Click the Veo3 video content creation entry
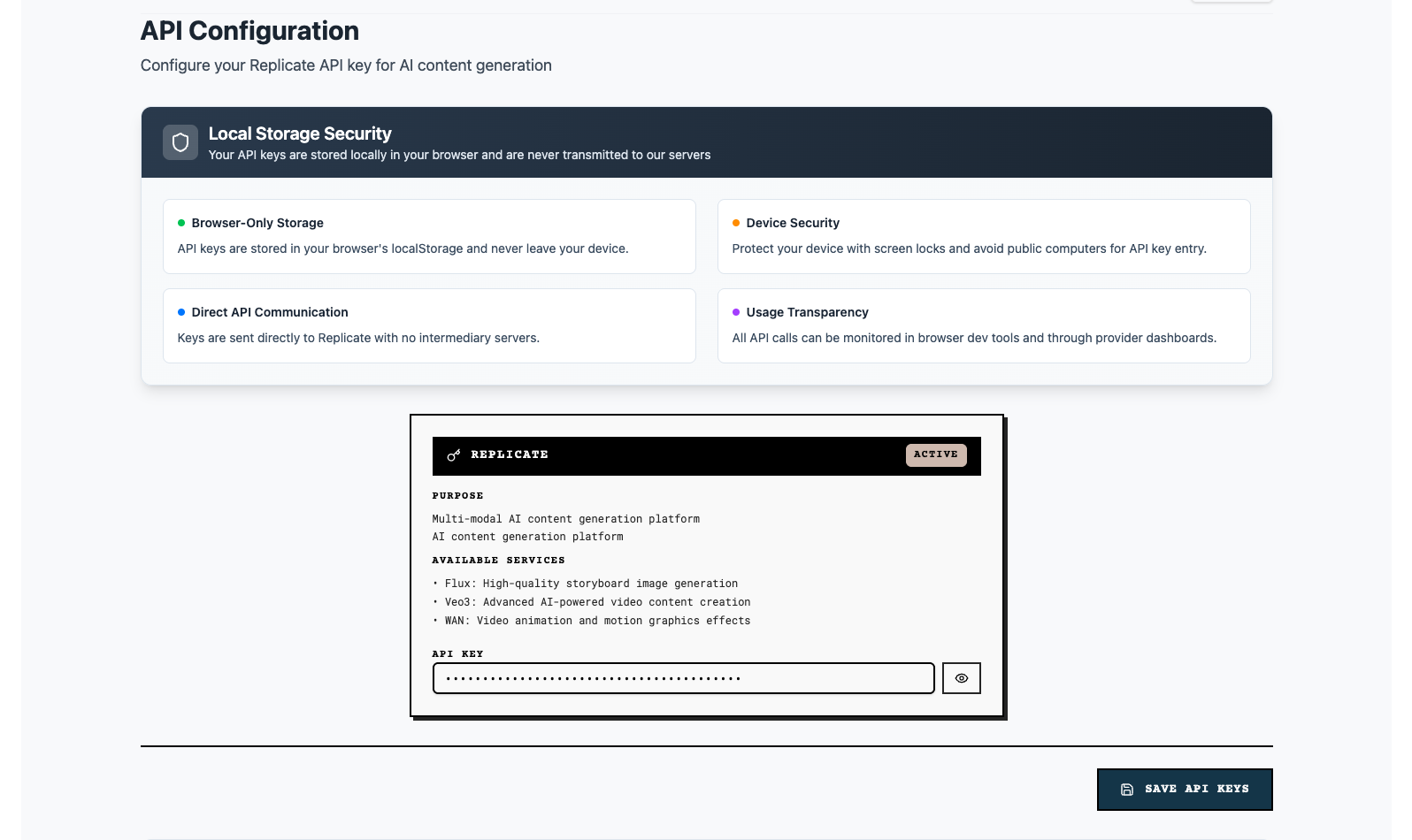1412x840 pixels. tap(597, 602)
